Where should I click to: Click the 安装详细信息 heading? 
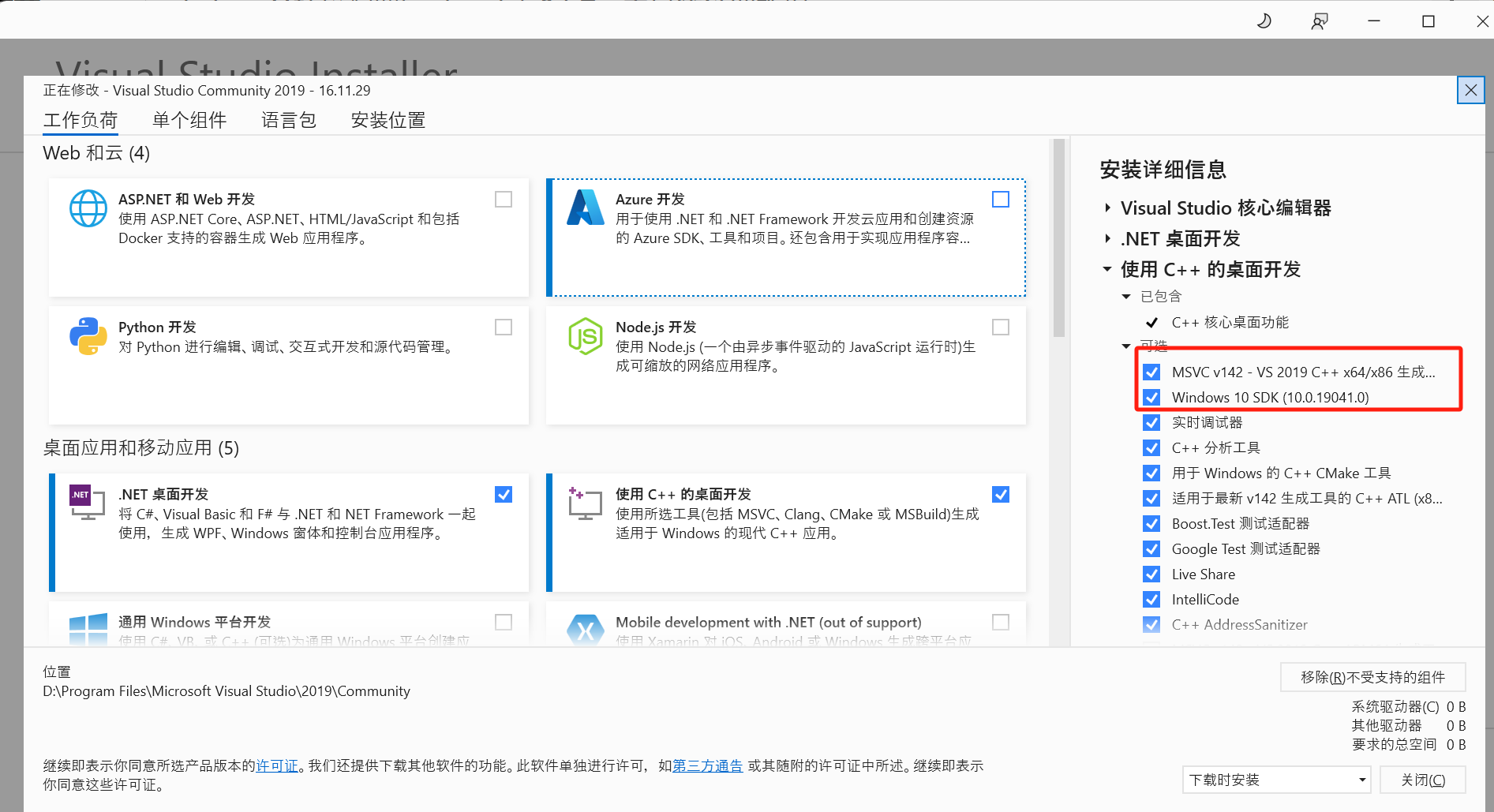click(x=1163, y=170)
